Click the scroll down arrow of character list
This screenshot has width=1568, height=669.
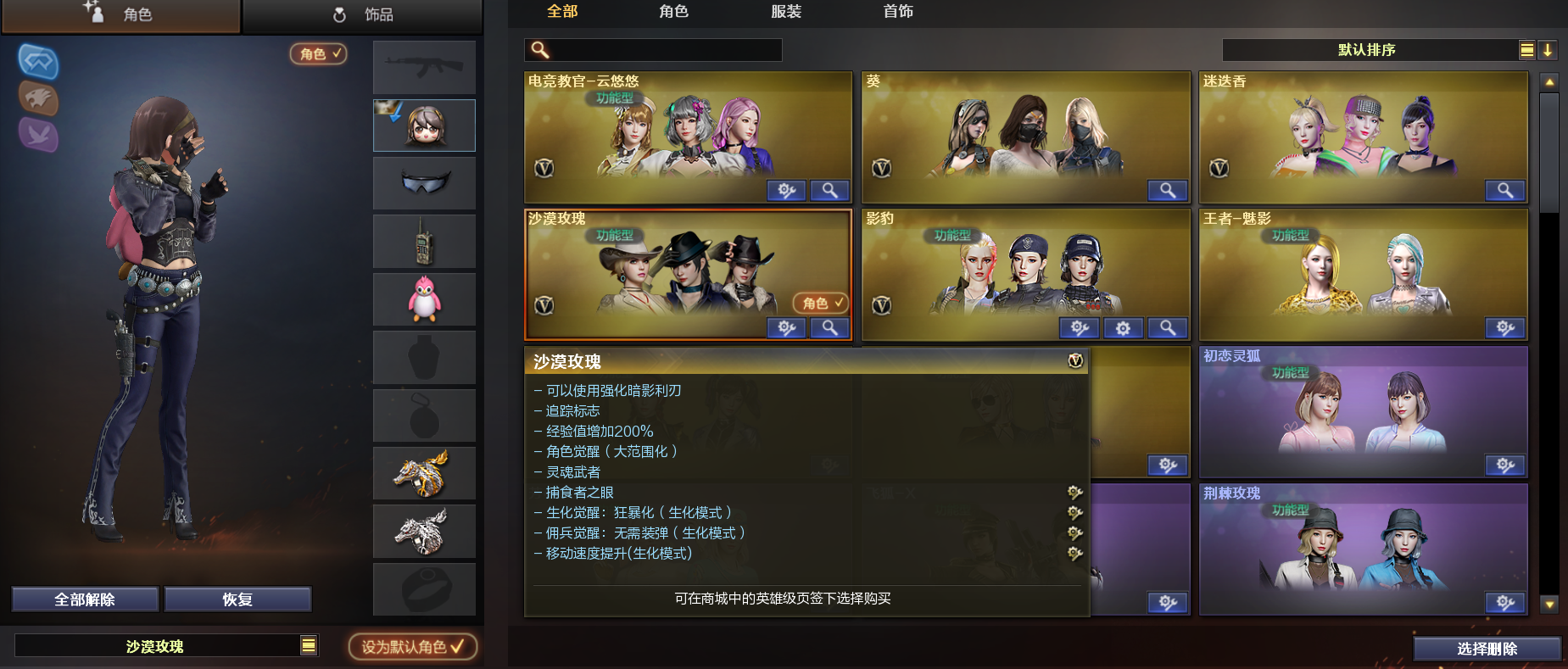pos(1549,605)
